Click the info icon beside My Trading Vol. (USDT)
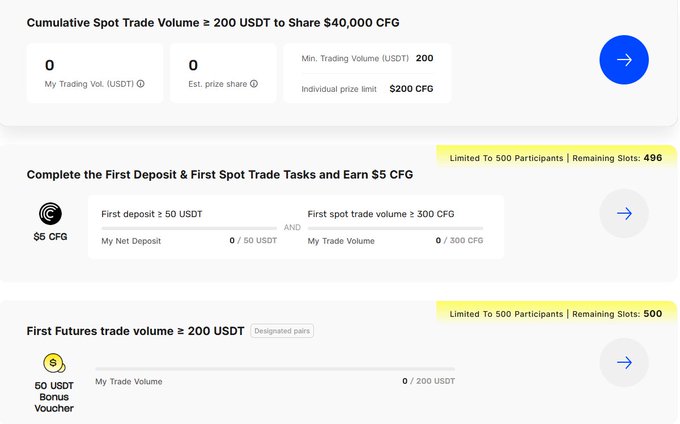Image resolution: width=680 pixels, height=424 pixels. [141, 84]
